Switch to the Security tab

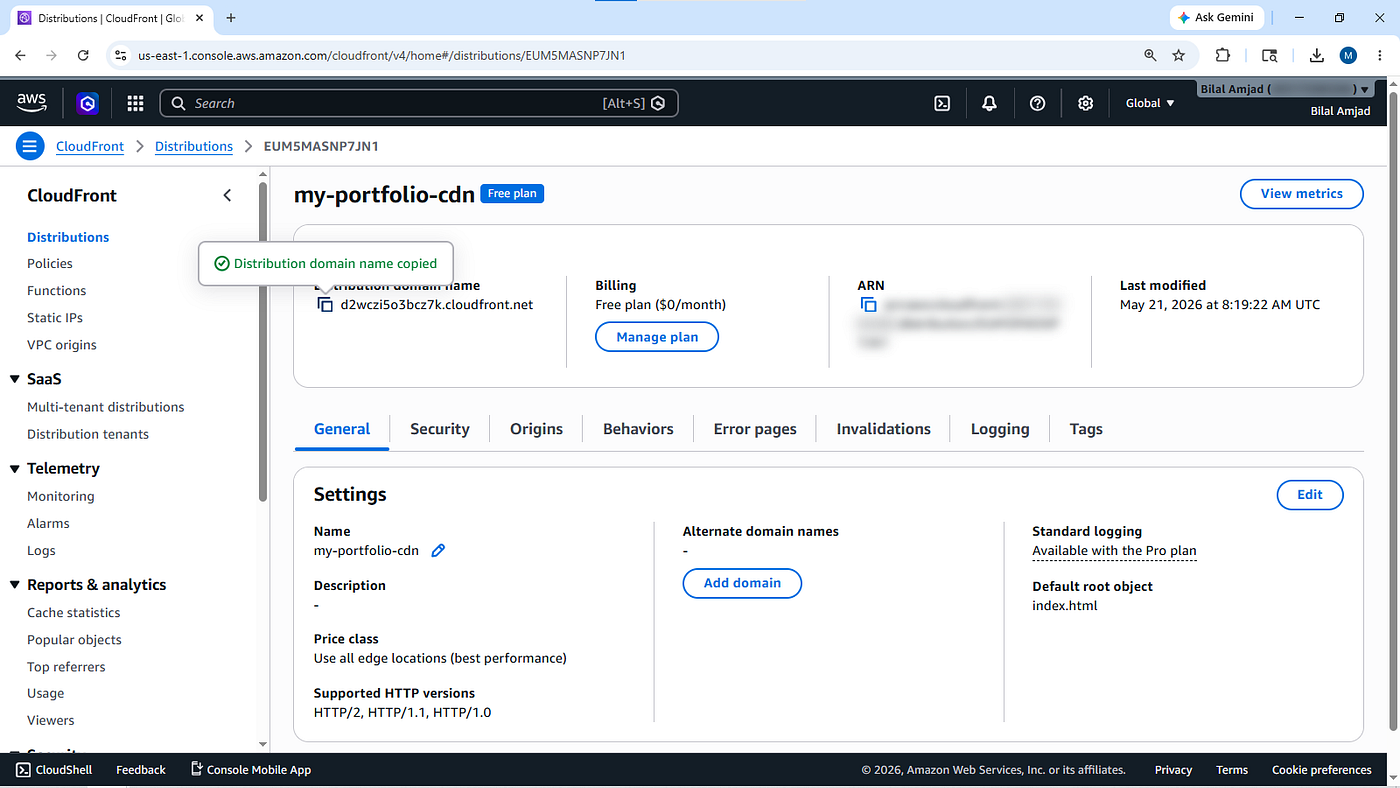point(440,429)
